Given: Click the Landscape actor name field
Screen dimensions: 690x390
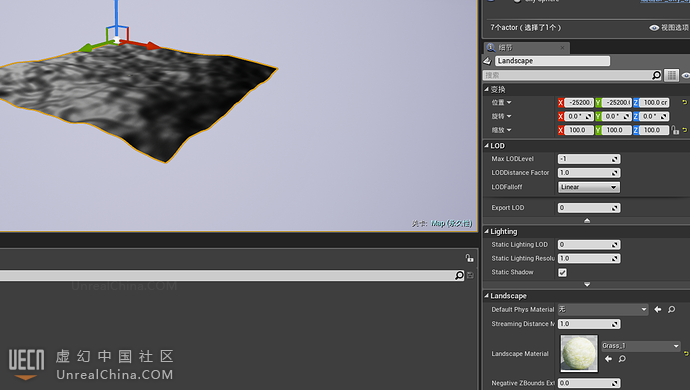Looking at the screenshot, I should 552,61.
